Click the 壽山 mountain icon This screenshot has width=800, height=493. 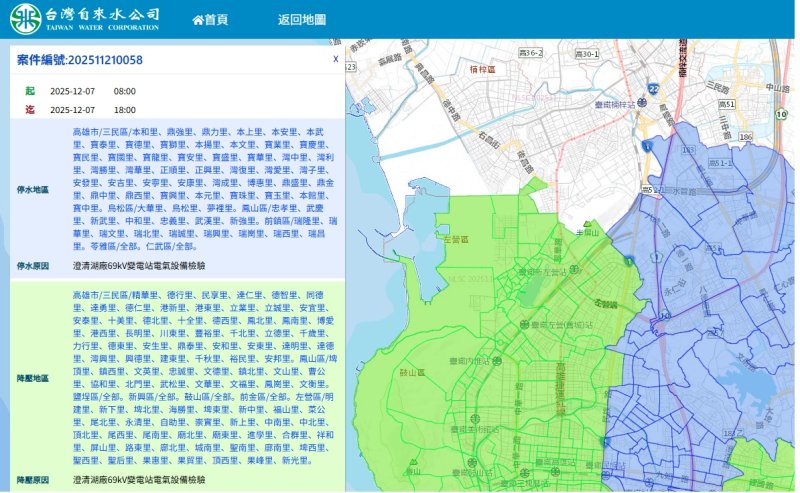413,463
